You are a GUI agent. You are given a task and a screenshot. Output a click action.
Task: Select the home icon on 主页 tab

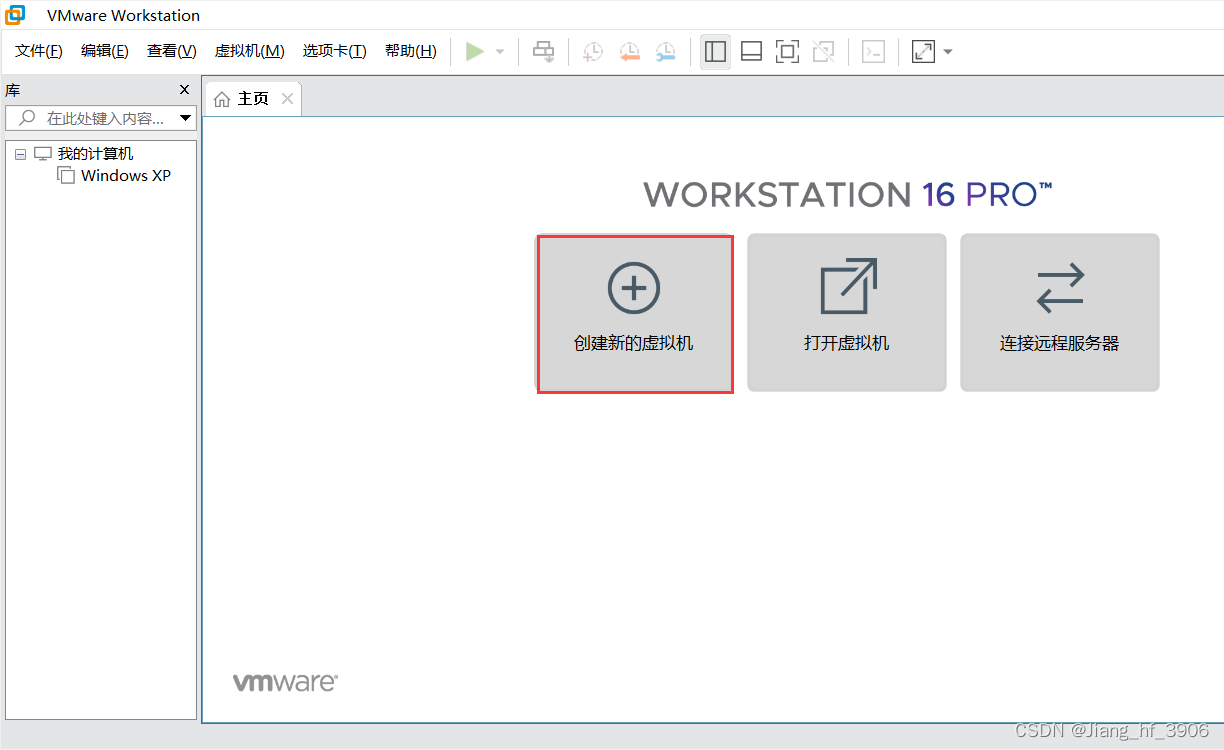click(x=222, y=97)
